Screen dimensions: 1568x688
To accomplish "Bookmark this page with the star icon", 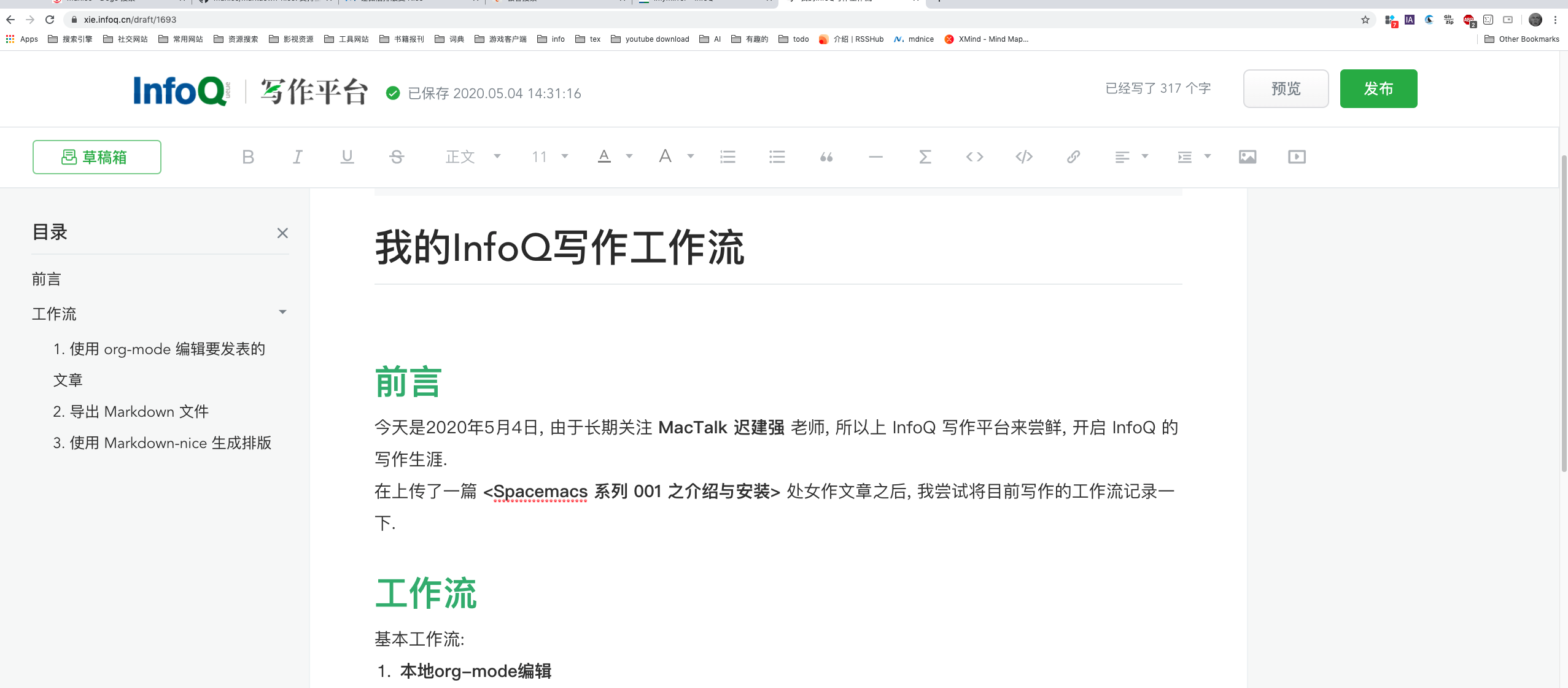I will click(1365, 20).
